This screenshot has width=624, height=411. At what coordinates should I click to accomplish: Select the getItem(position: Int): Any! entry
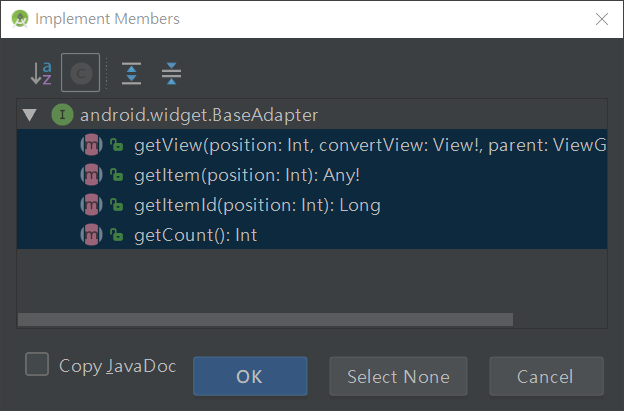(246, 175)
